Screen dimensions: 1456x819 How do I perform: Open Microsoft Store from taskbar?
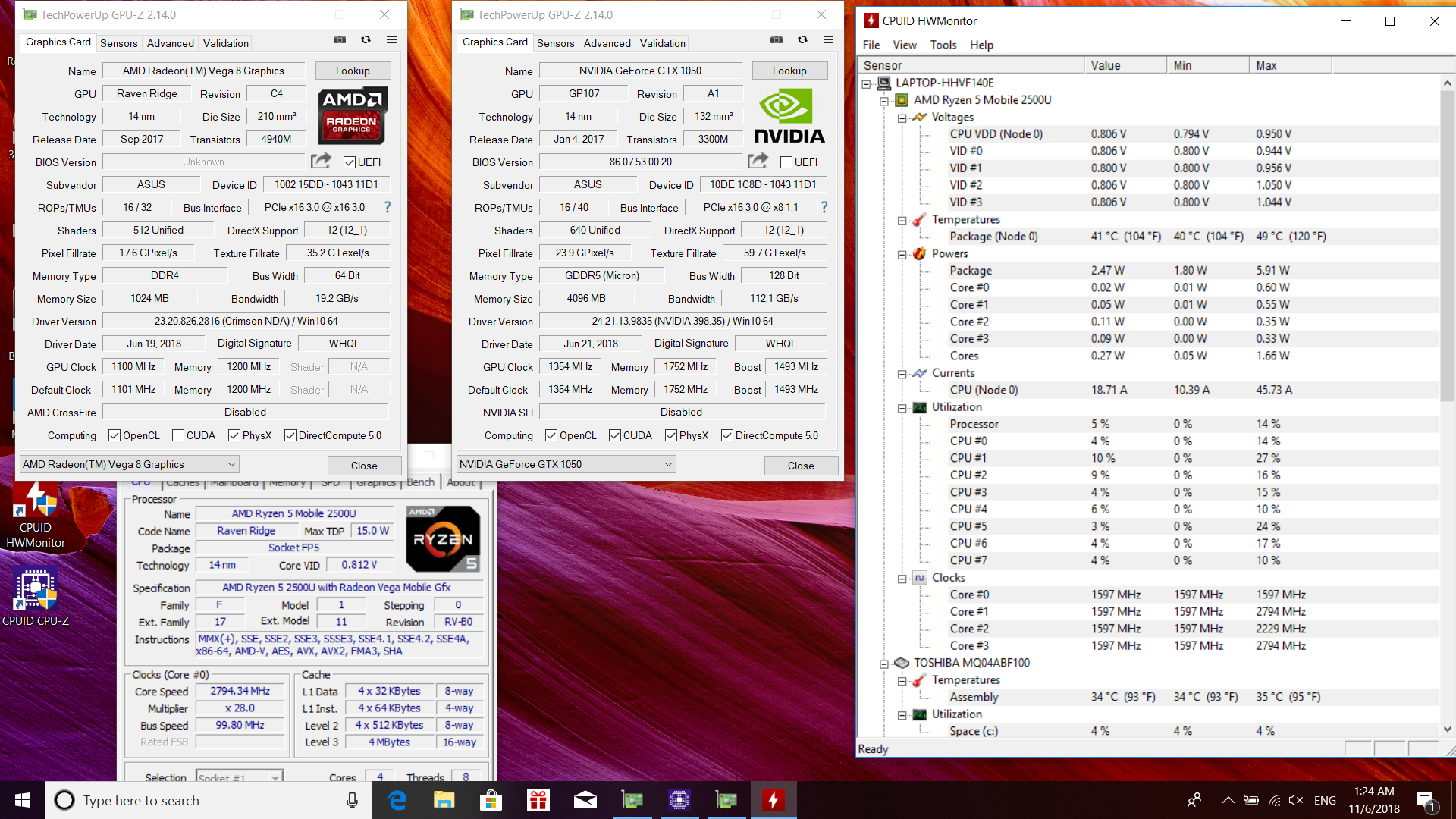pyautogui.click(x=491, y=800)
